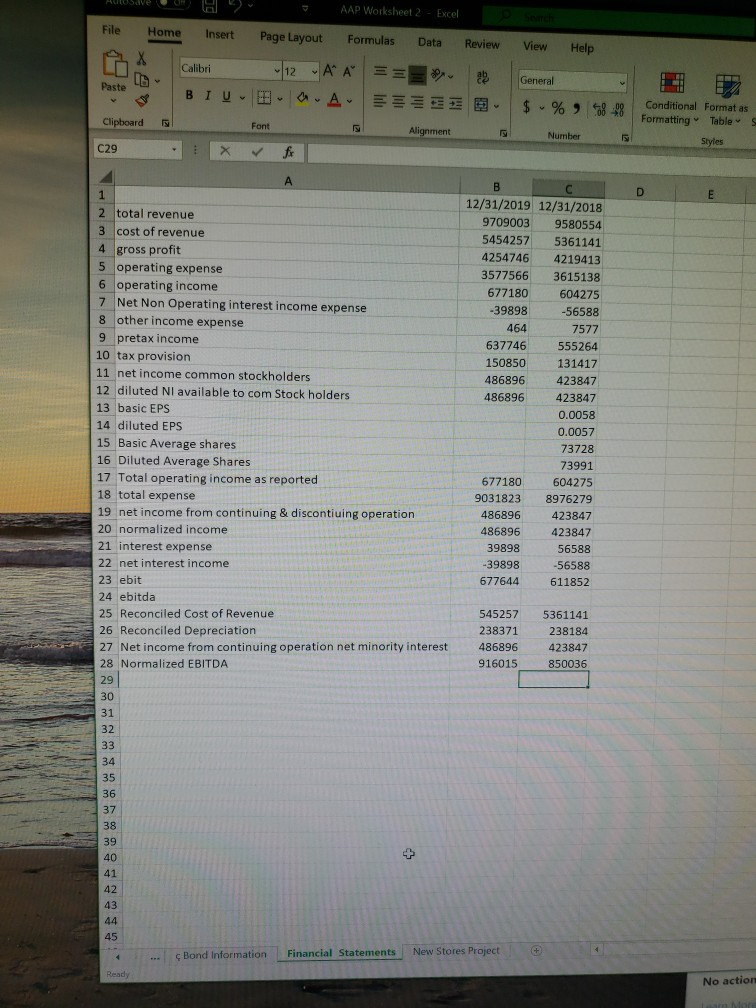Open the font name Calibri dropdown
This screenshot has width=756, height=1008.
click(x=277, y=69)
